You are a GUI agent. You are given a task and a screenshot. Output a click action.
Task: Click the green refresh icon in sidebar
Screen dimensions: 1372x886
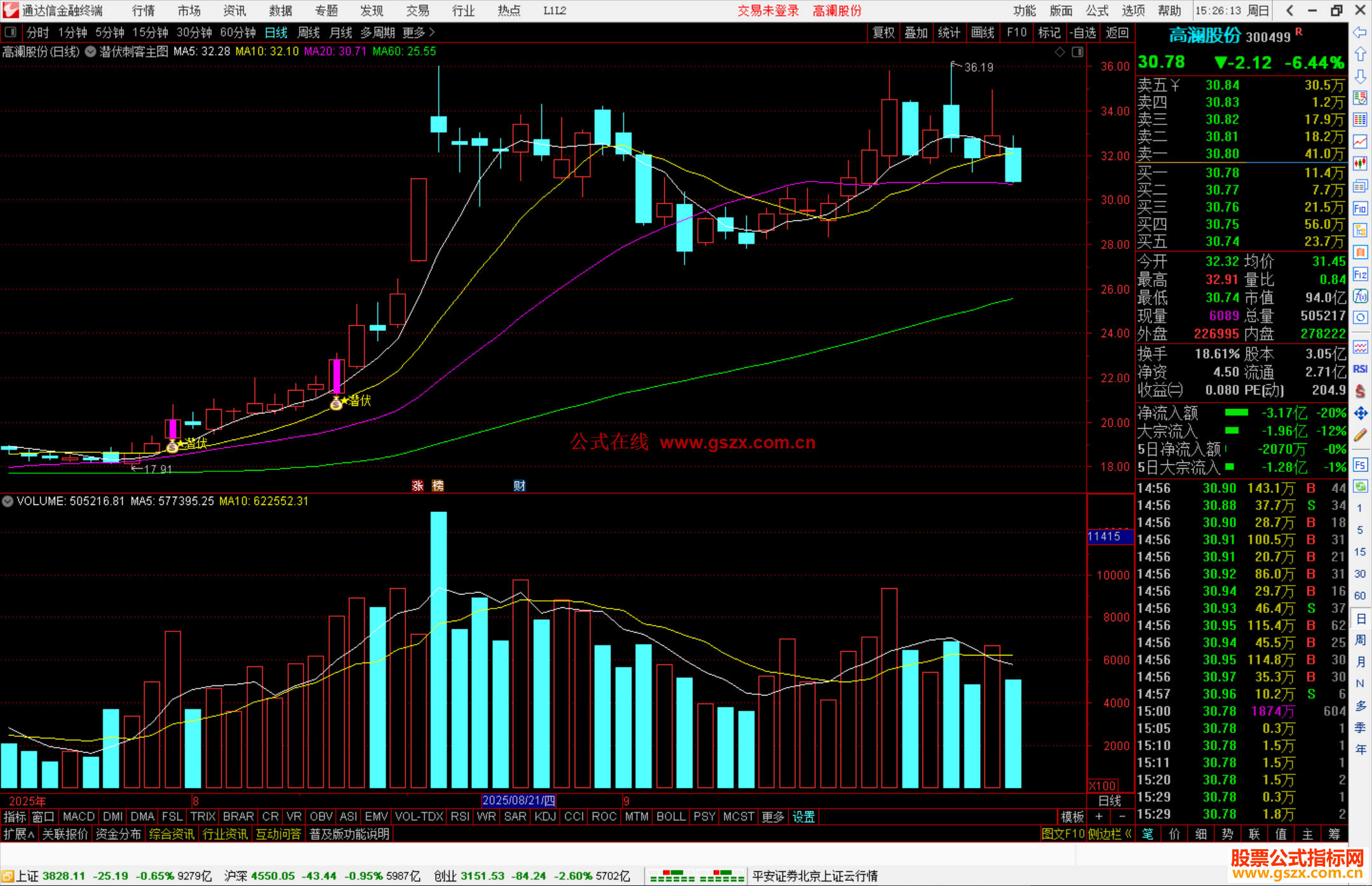(1360, 487)
